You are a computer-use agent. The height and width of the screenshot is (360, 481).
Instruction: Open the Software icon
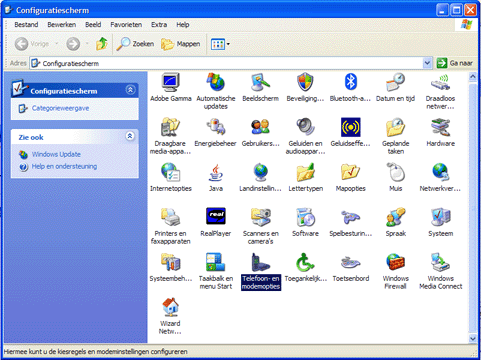coord(305,217)
